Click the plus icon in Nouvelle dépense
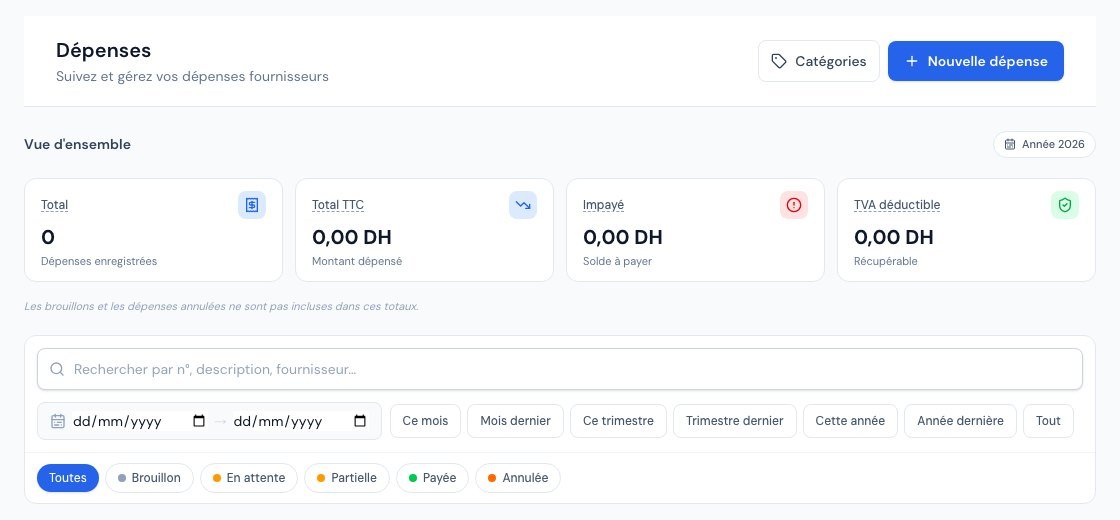Image resolution: width=1120 pixels, height=520 pixels. [911, 61]
